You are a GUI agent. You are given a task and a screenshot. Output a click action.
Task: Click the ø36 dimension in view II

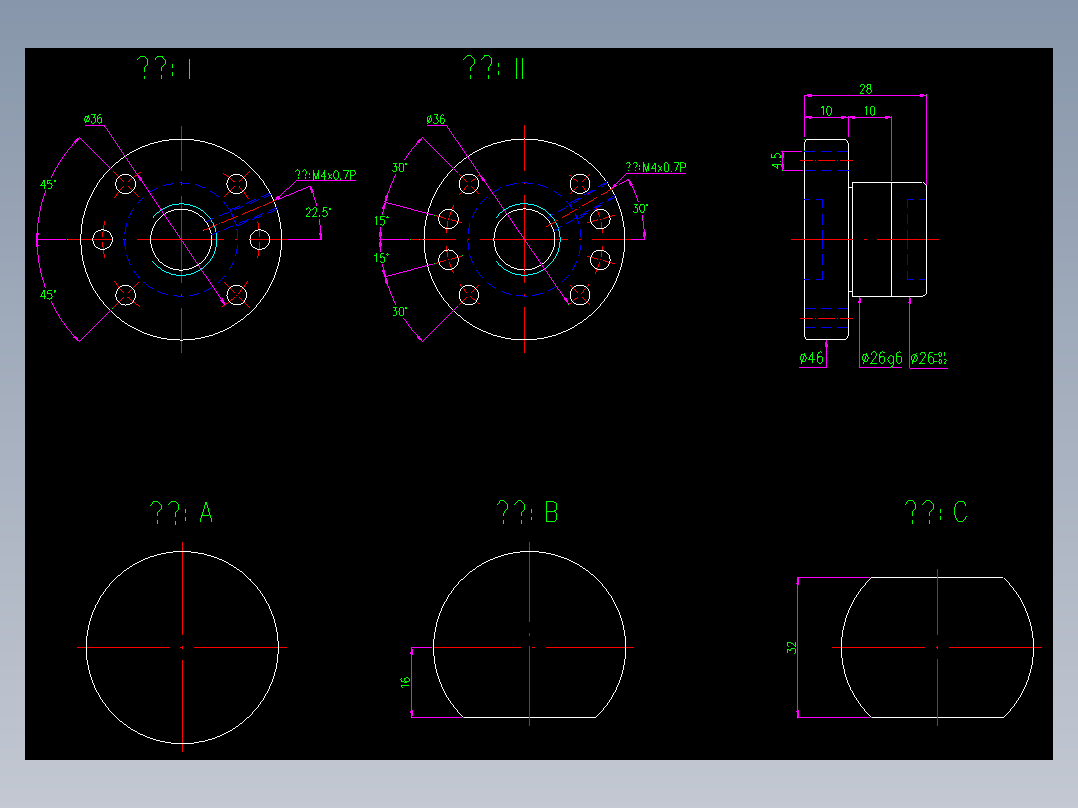pyautogui.click(x=436, y=119)
